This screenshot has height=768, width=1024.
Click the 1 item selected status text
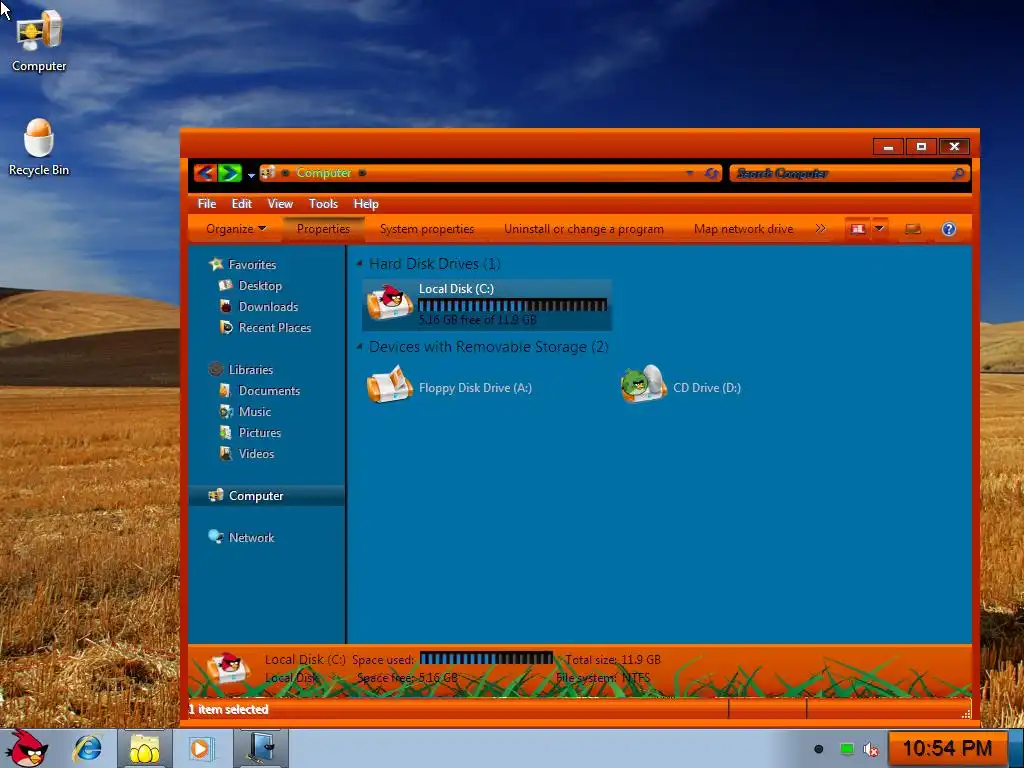[x=229, y=709]
